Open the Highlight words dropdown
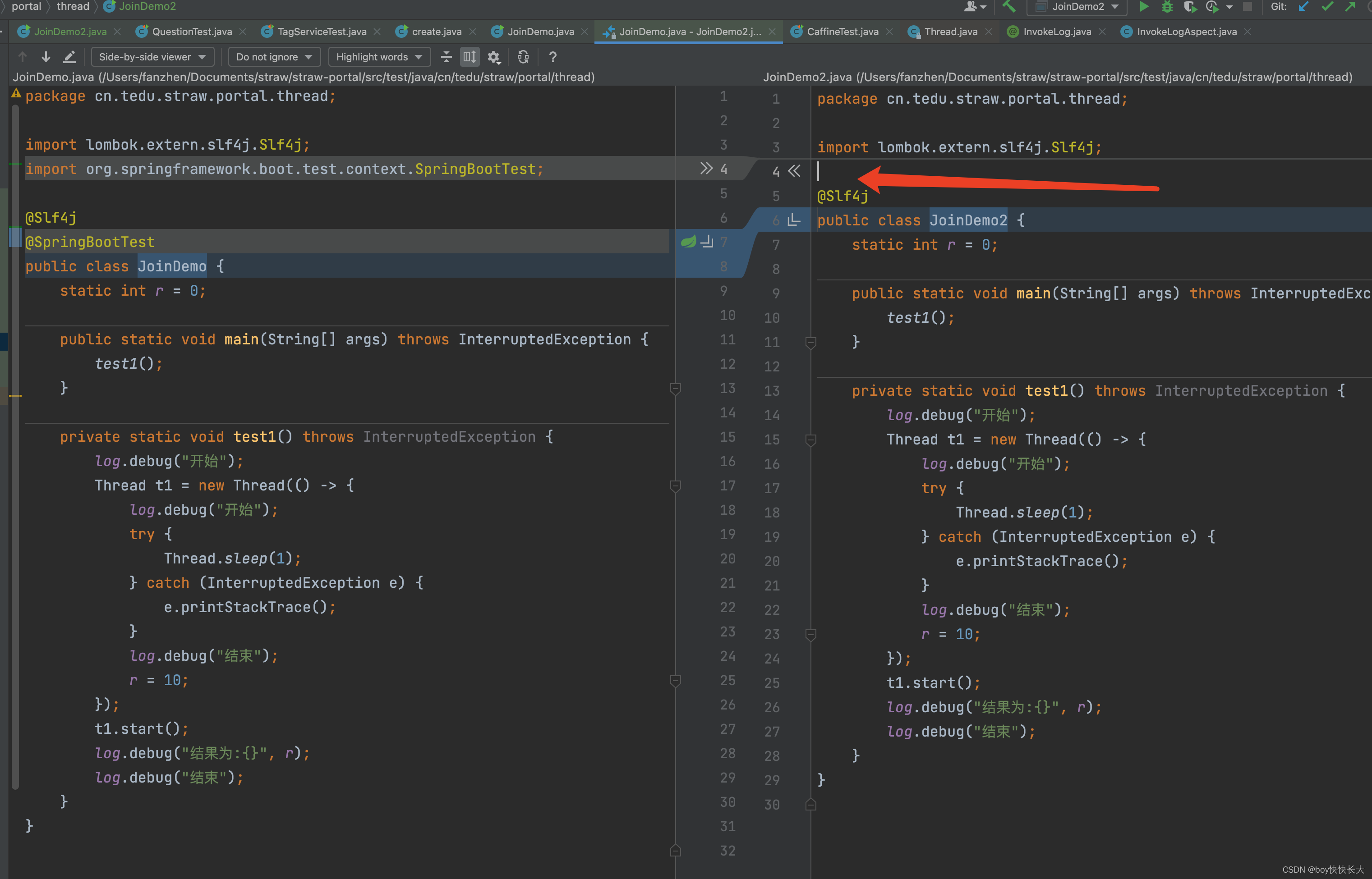The width and height of the screenshot is (1372, 879). pyautogui.click(x=379, y=56)
